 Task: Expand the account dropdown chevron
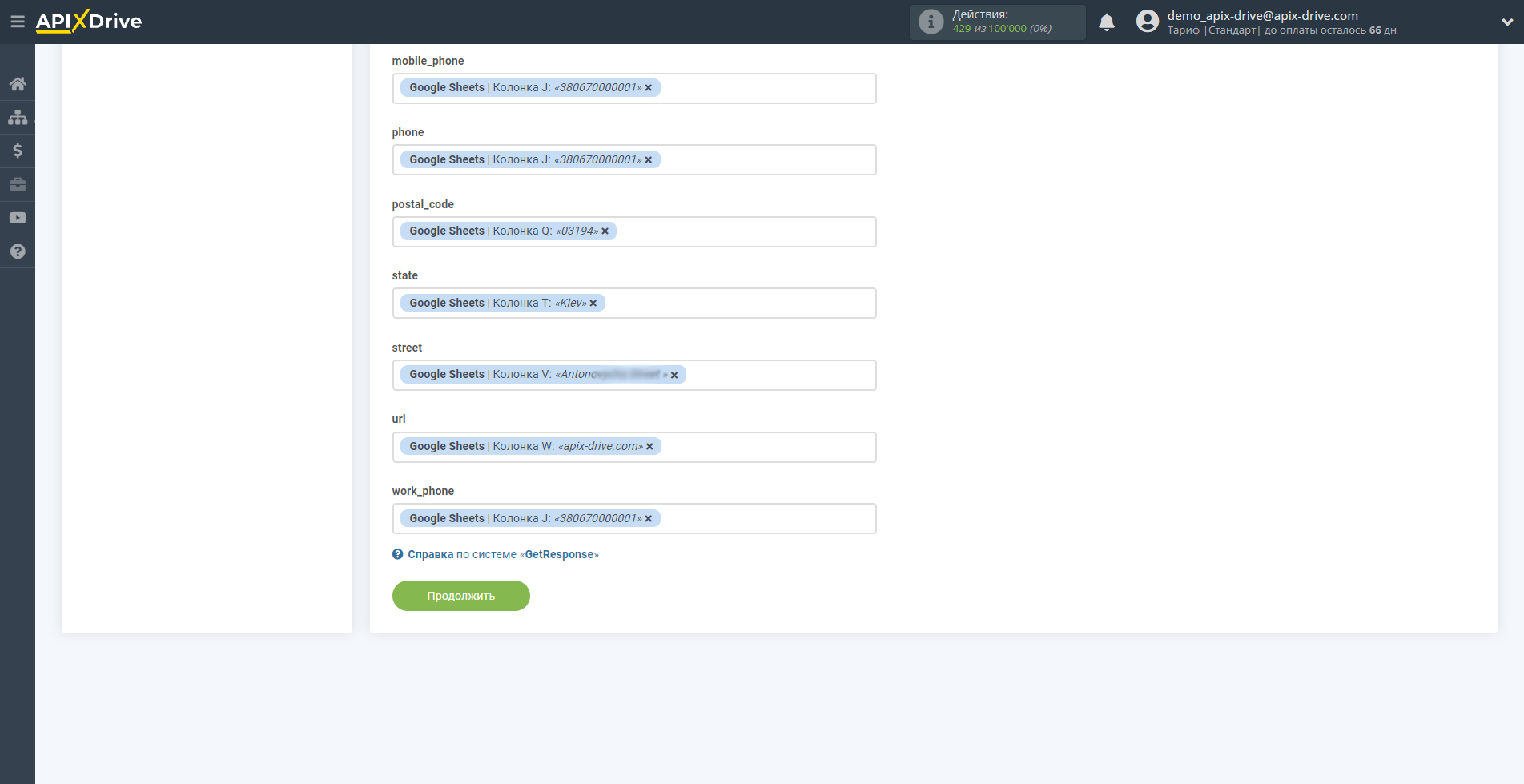pyautogui.click(x=1506, y=22)
